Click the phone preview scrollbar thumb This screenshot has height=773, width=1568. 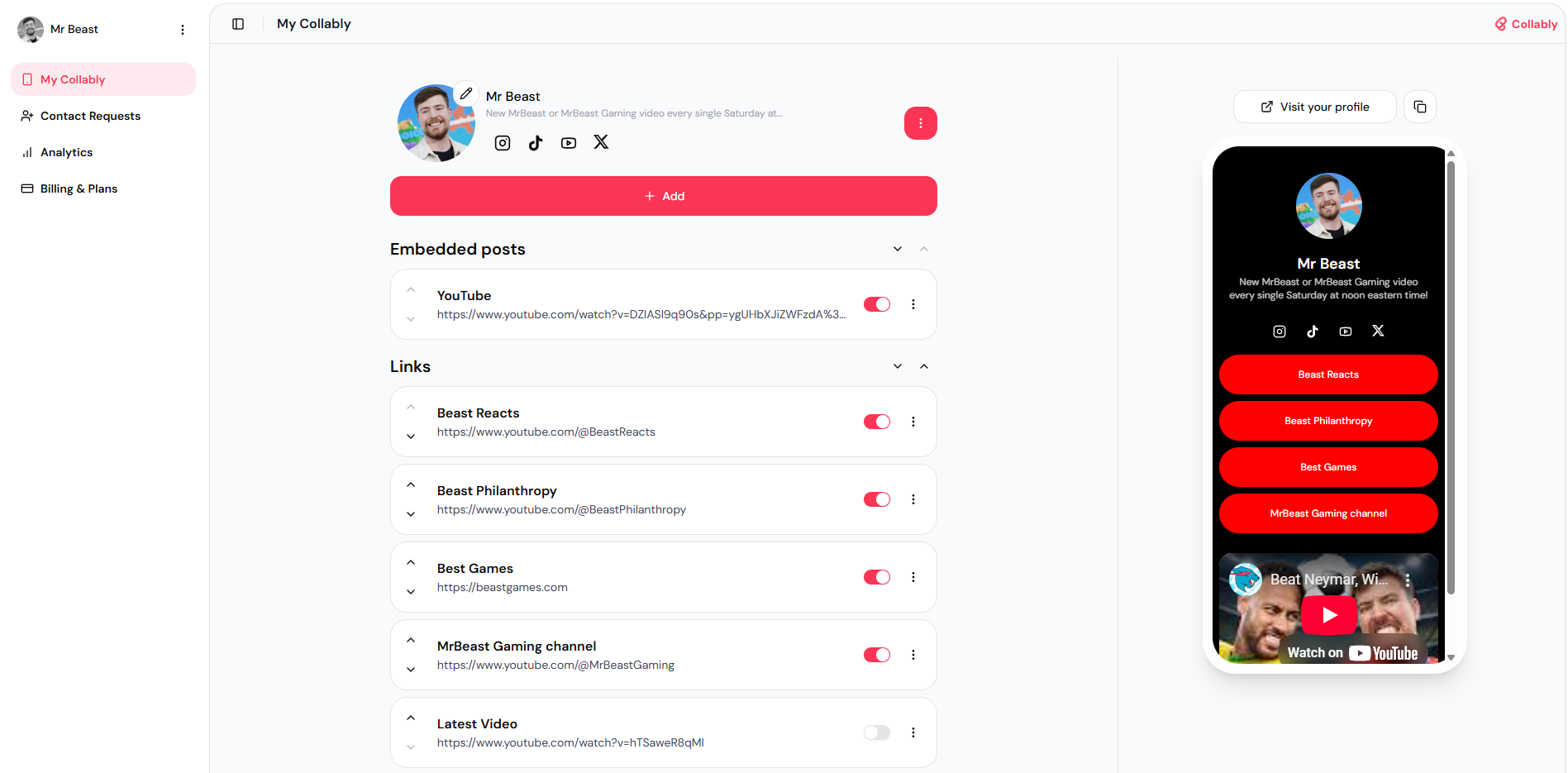(1451, 378)
